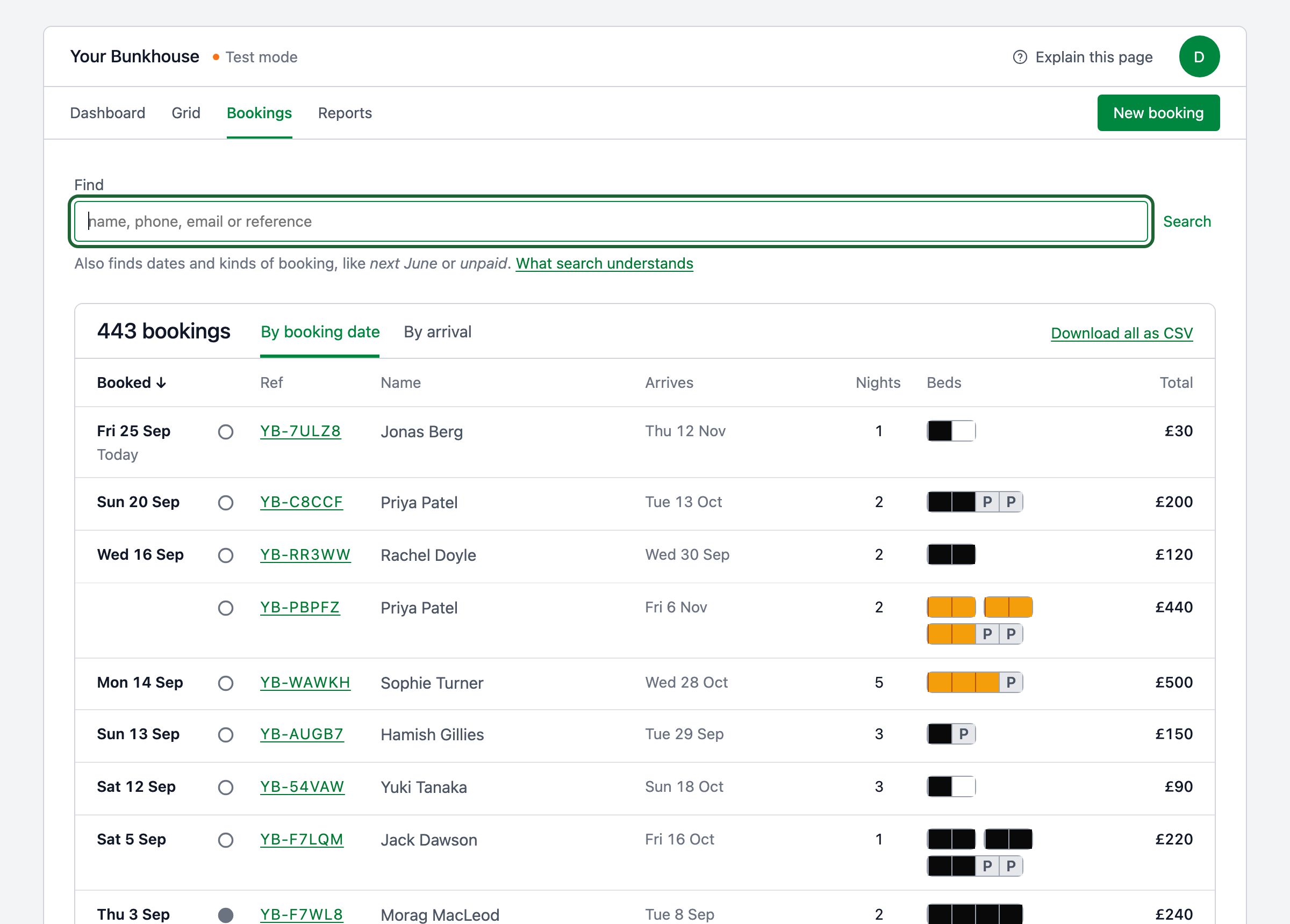Select the status circle for YB-RR3WW
1290x924 pixels.
[226, 555]
